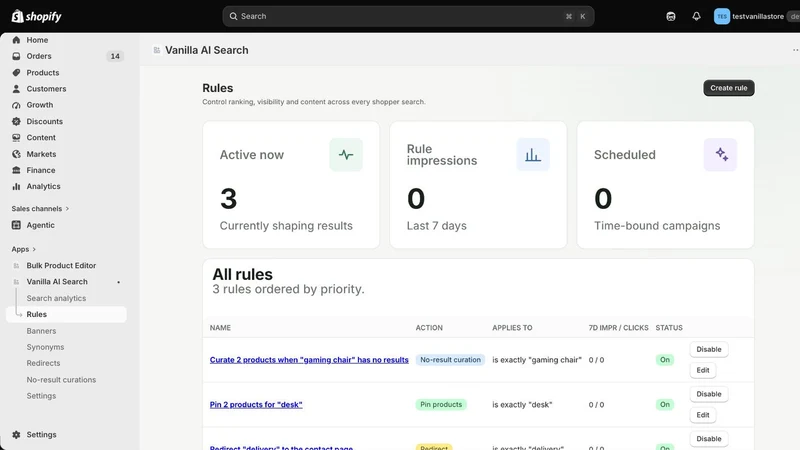Click the Discounts badge icon
Viewport: 800px width, 450px height.
(16, 121)
